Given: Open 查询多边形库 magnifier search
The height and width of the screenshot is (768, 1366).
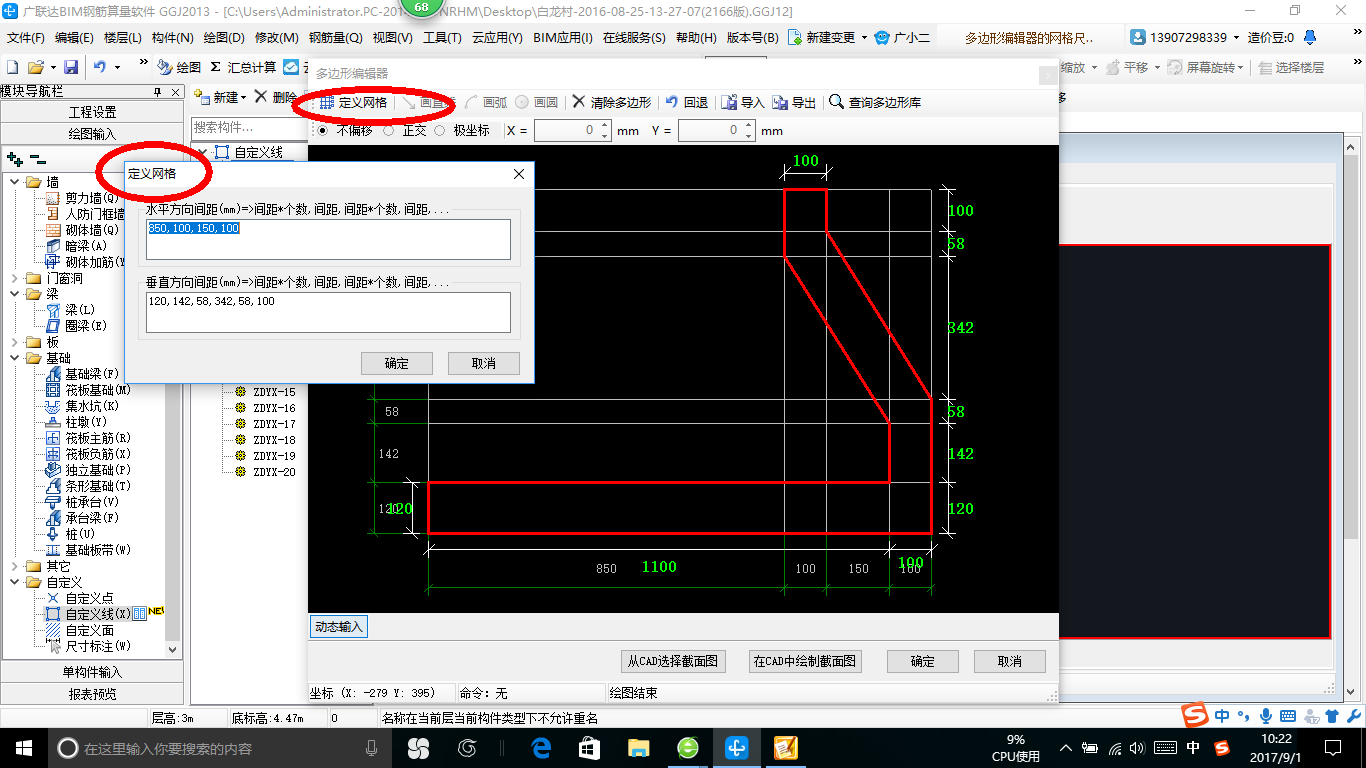Looking at the screenshot, I should [836, 102].
